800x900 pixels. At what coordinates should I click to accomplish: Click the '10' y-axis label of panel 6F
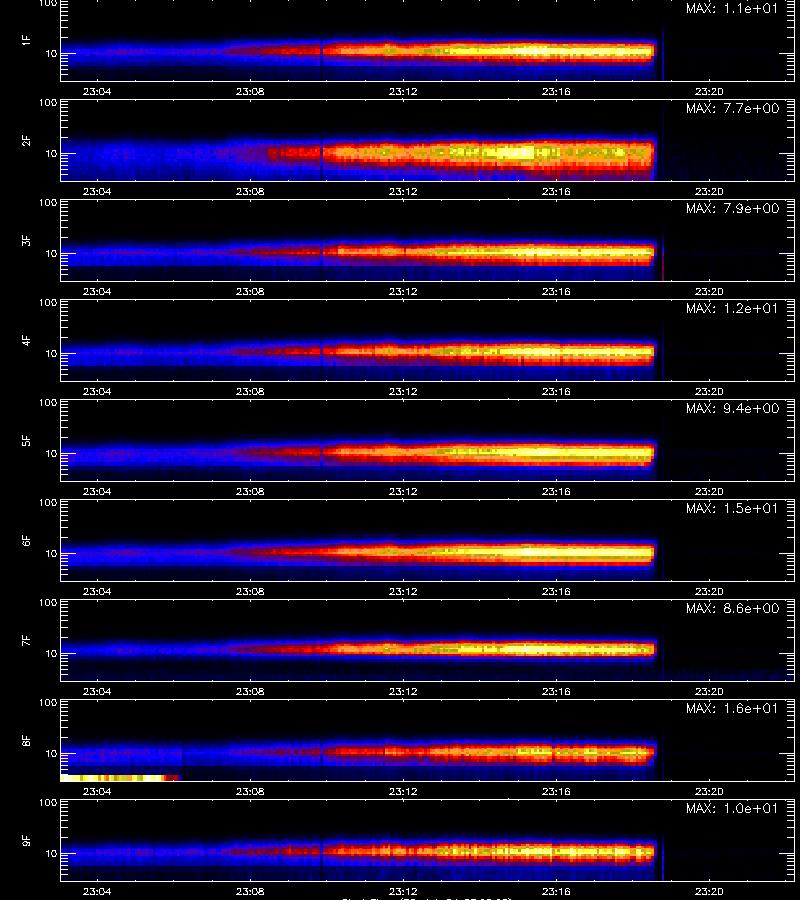click(x=52, y=553)
